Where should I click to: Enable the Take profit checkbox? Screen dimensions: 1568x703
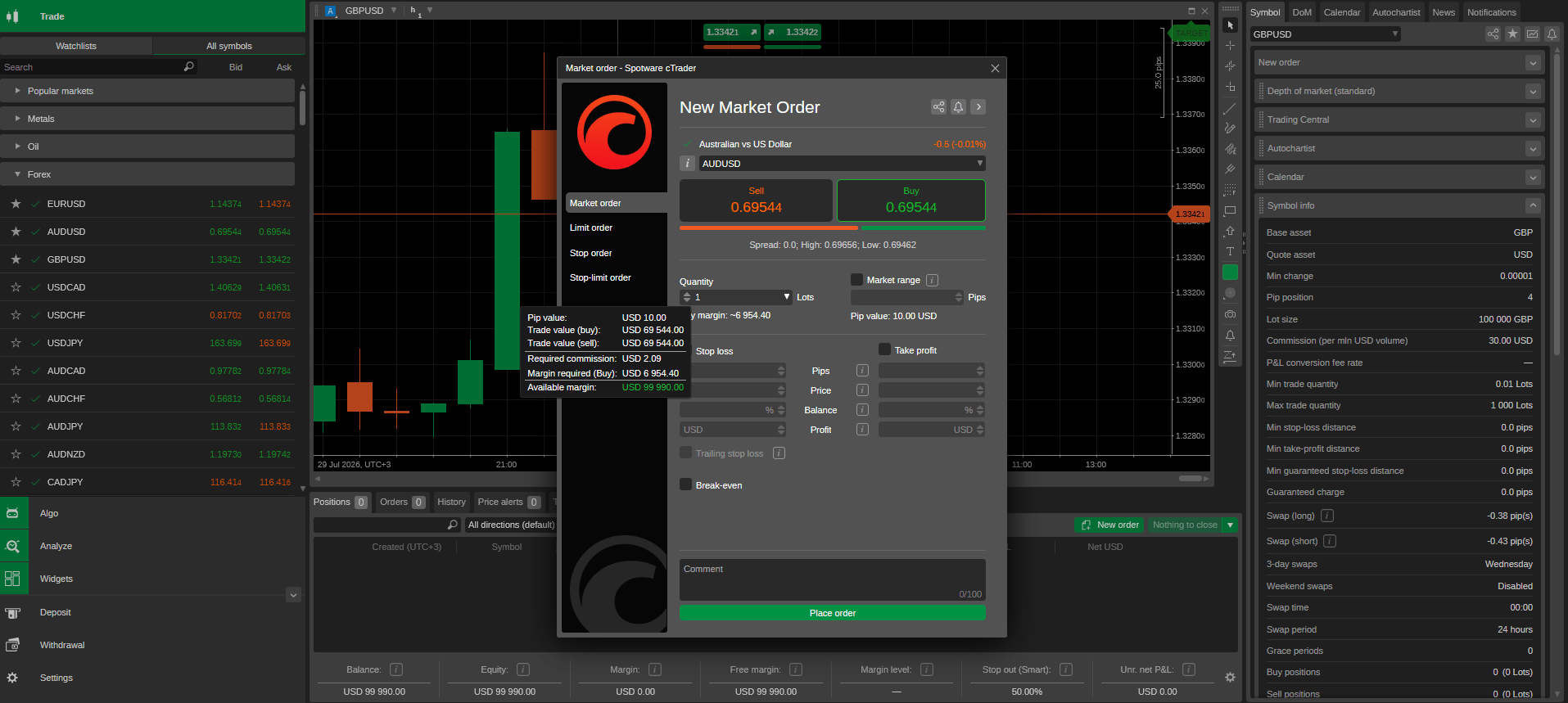coord(884,349)
